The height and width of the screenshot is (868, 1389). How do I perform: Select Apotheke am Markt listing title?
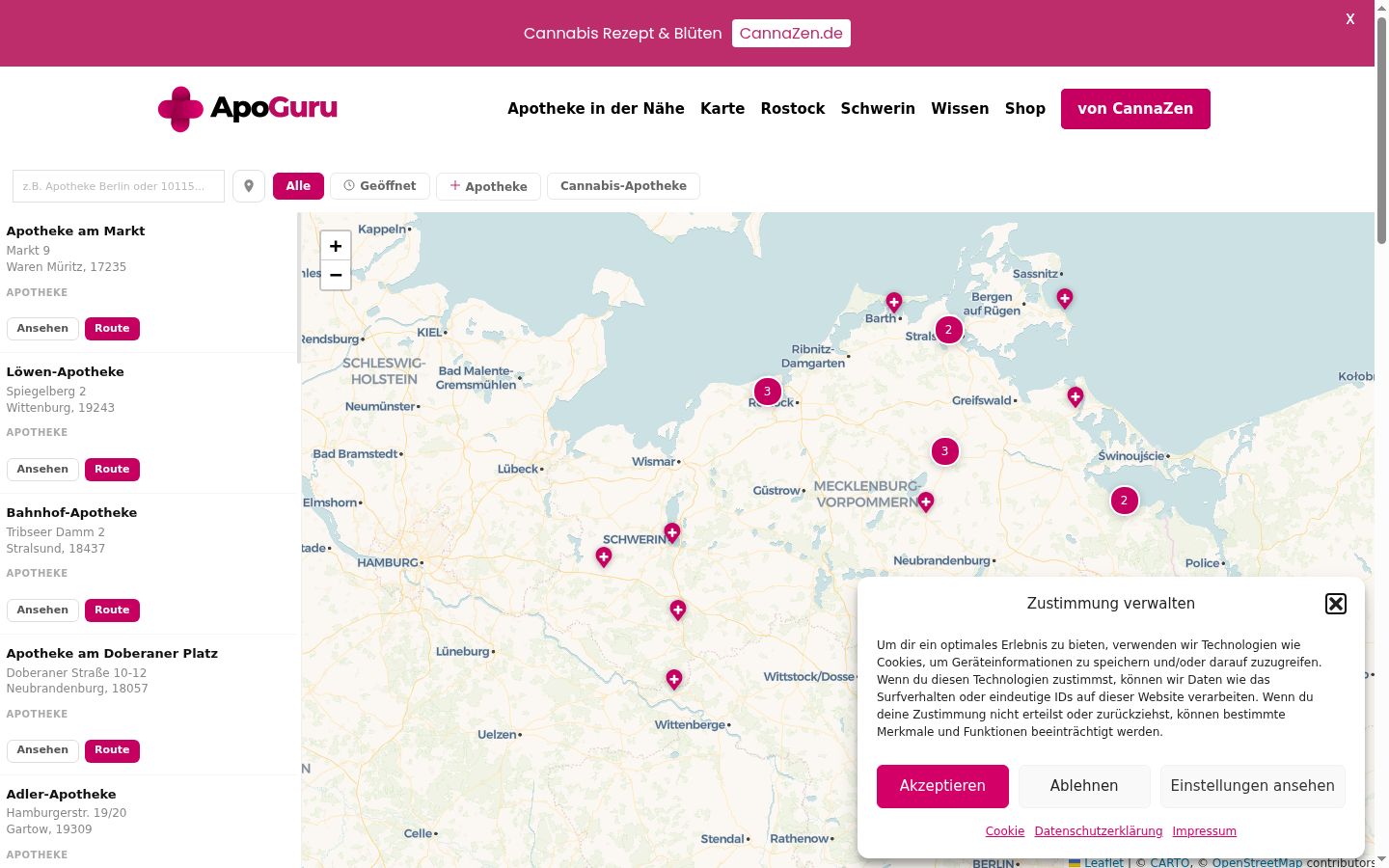pyautogui.click(x=76, y=231)
